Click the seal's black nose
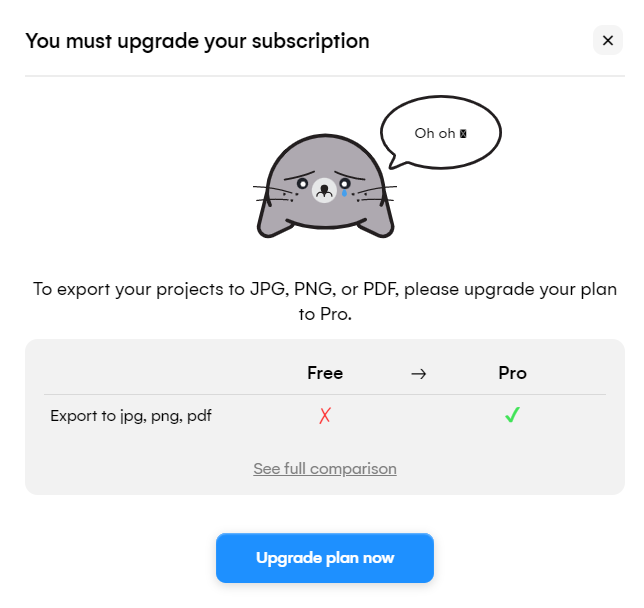 click(324, 190)
